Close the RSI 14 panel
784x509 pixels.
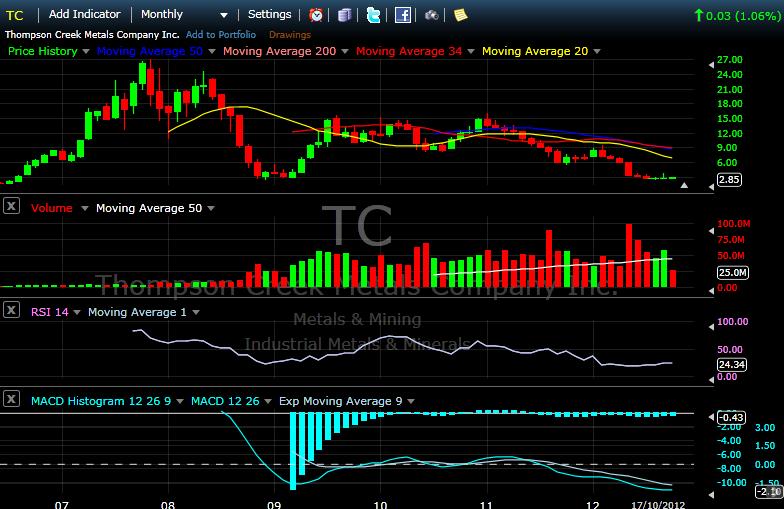[11, 311]
